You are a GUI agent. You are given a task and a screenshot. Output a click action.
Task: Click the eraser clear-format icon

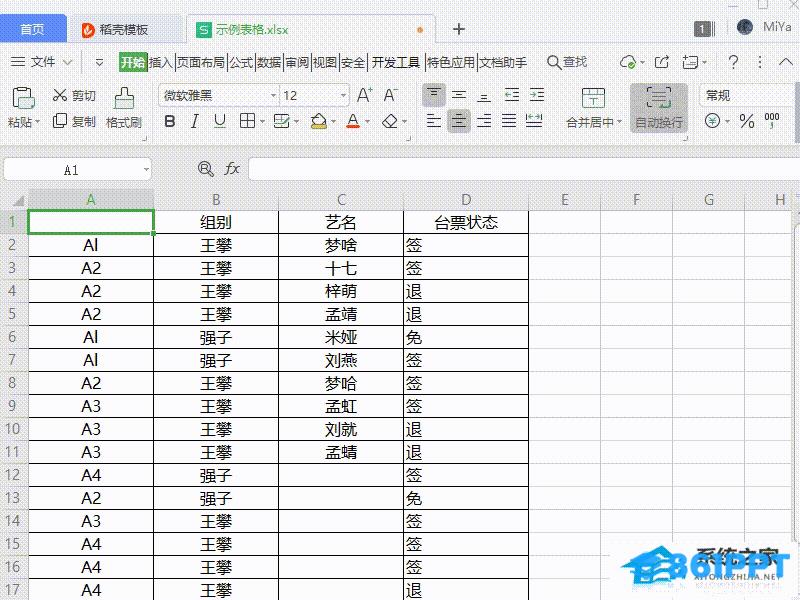click(390, 121)
